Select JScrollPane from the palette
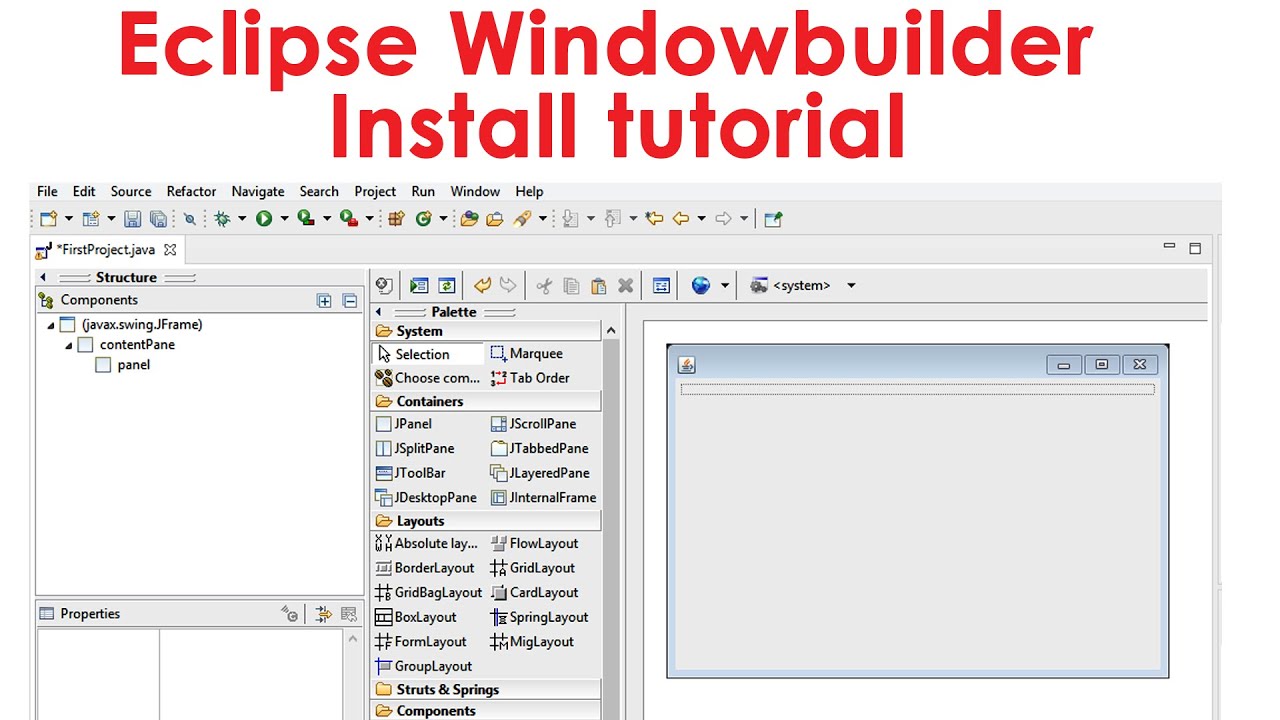This screenshot has height=720, width=1280. point(533,424)
